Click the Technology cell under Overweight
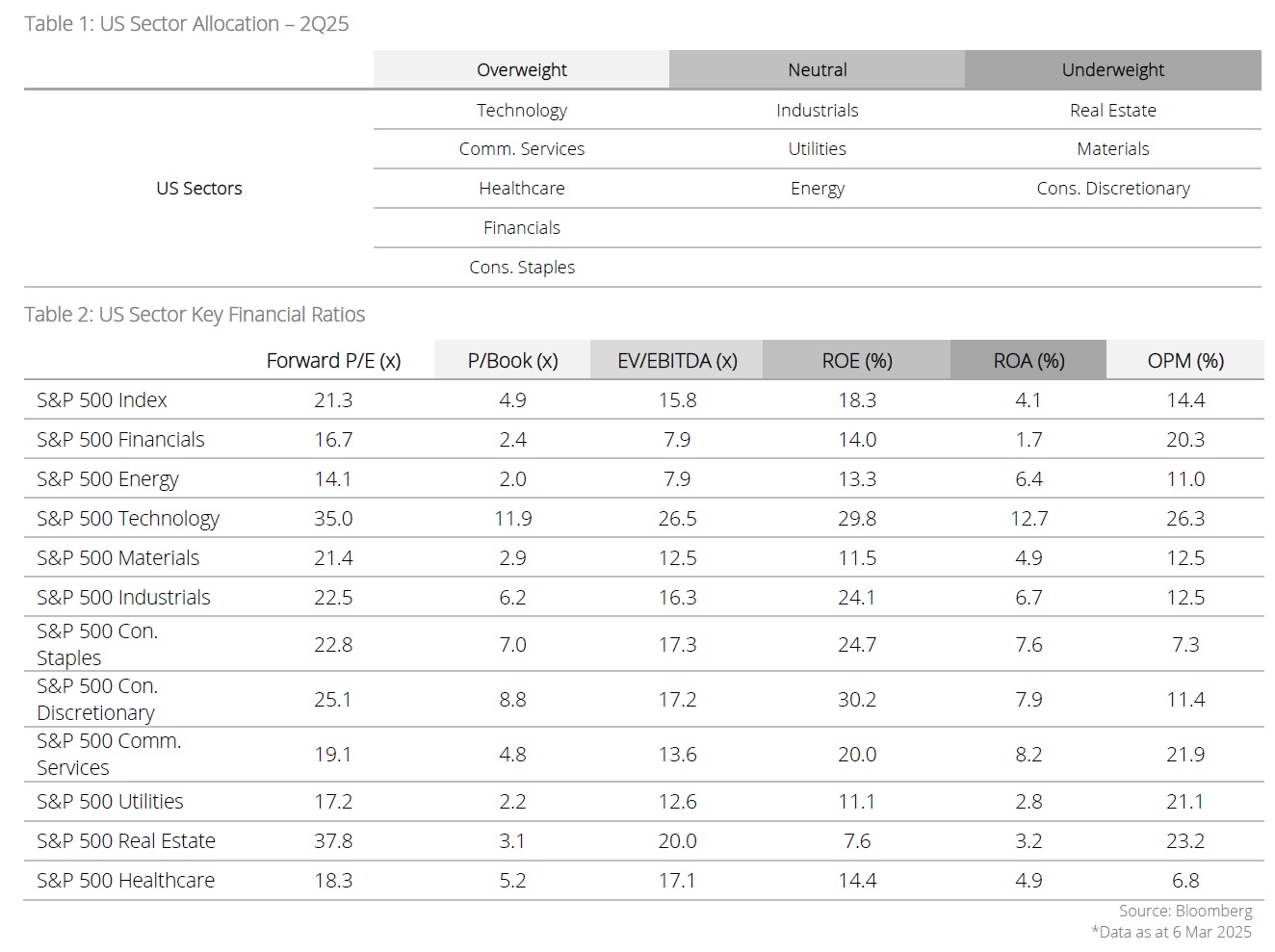The width and height of the screenshot is (1275, 952). [x=521, y=110]
